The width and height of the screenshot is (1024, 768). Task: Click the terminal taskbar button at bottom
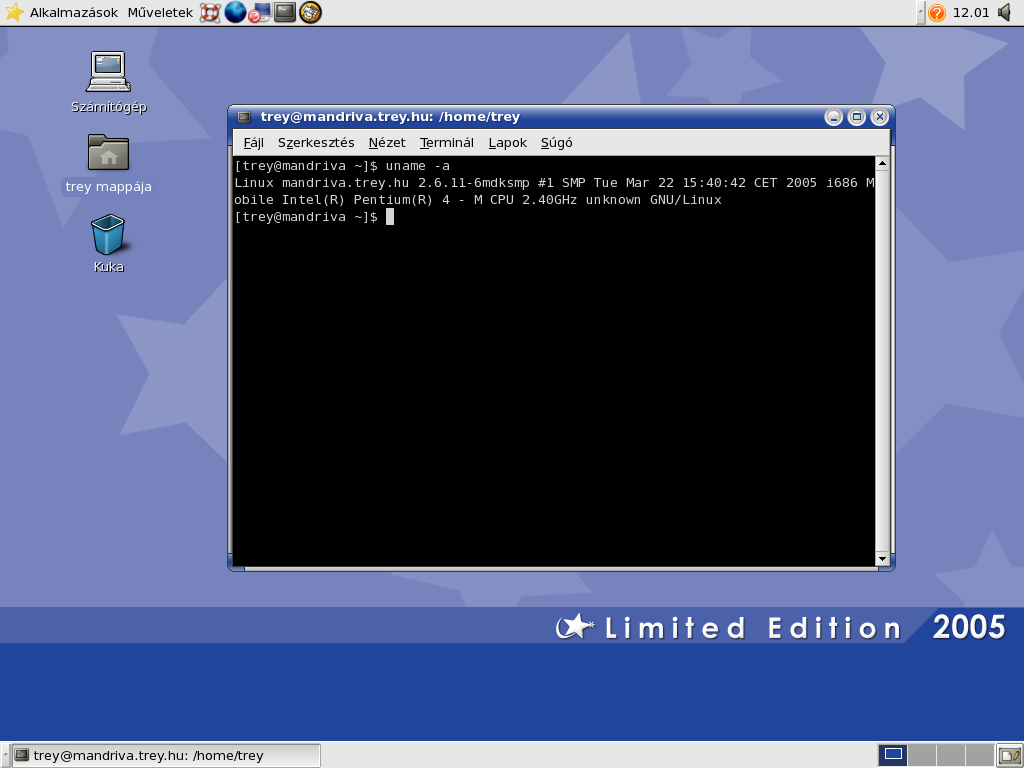tap(167, 756)
